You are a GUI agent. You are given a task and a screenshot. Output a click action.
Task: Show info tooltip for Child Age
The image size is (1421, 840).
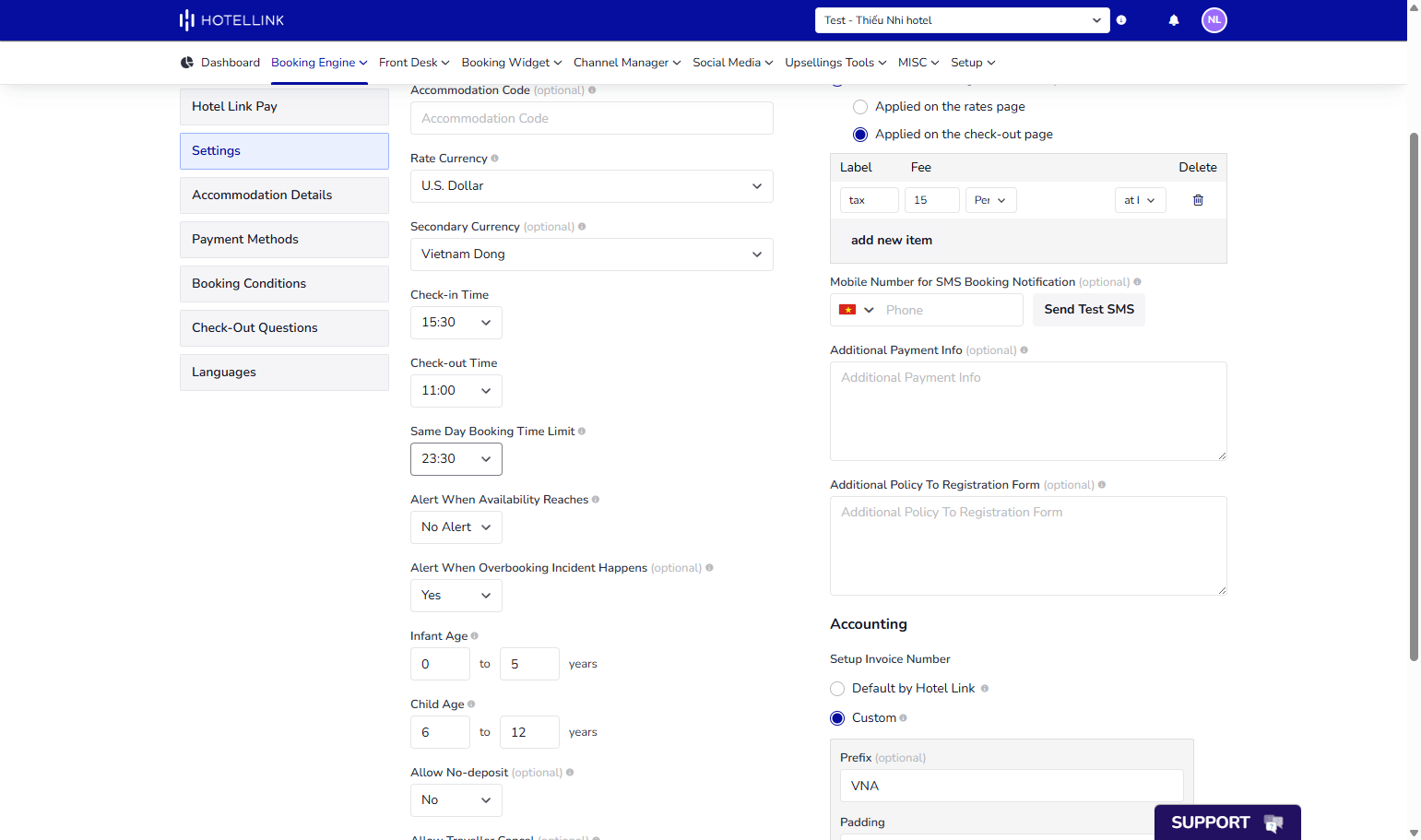(471, 704)
